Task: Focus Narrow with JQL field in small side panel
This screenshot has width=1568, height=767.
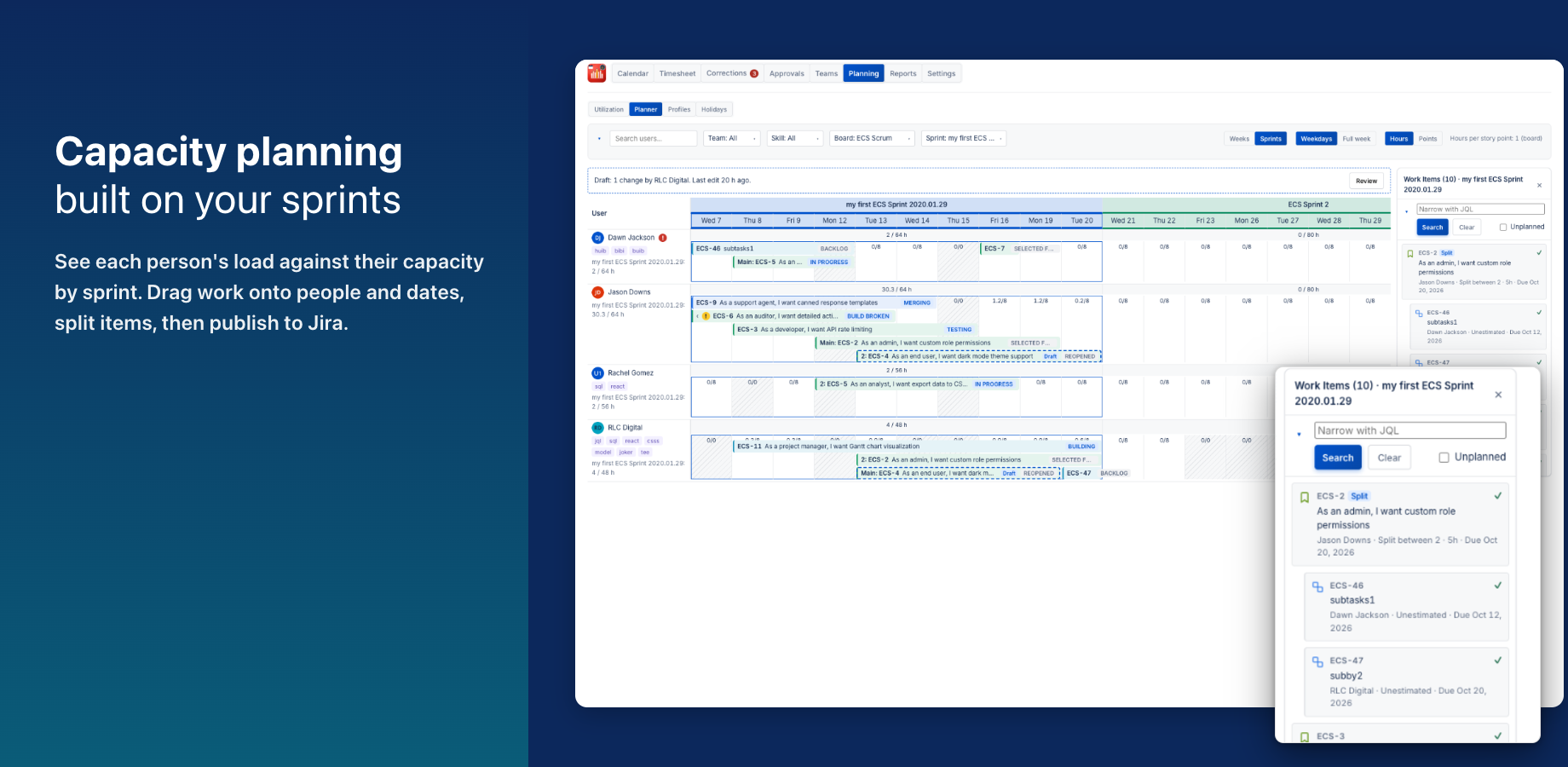Action: click(x=1481, y=209)
